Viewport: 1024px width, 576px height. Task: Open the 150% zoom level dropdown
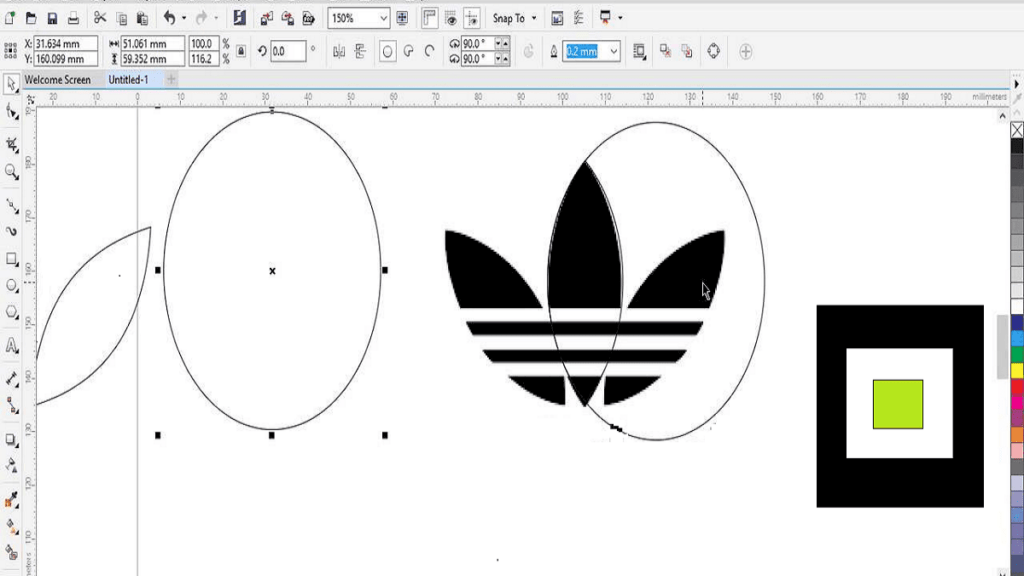[x=384, y=17]
